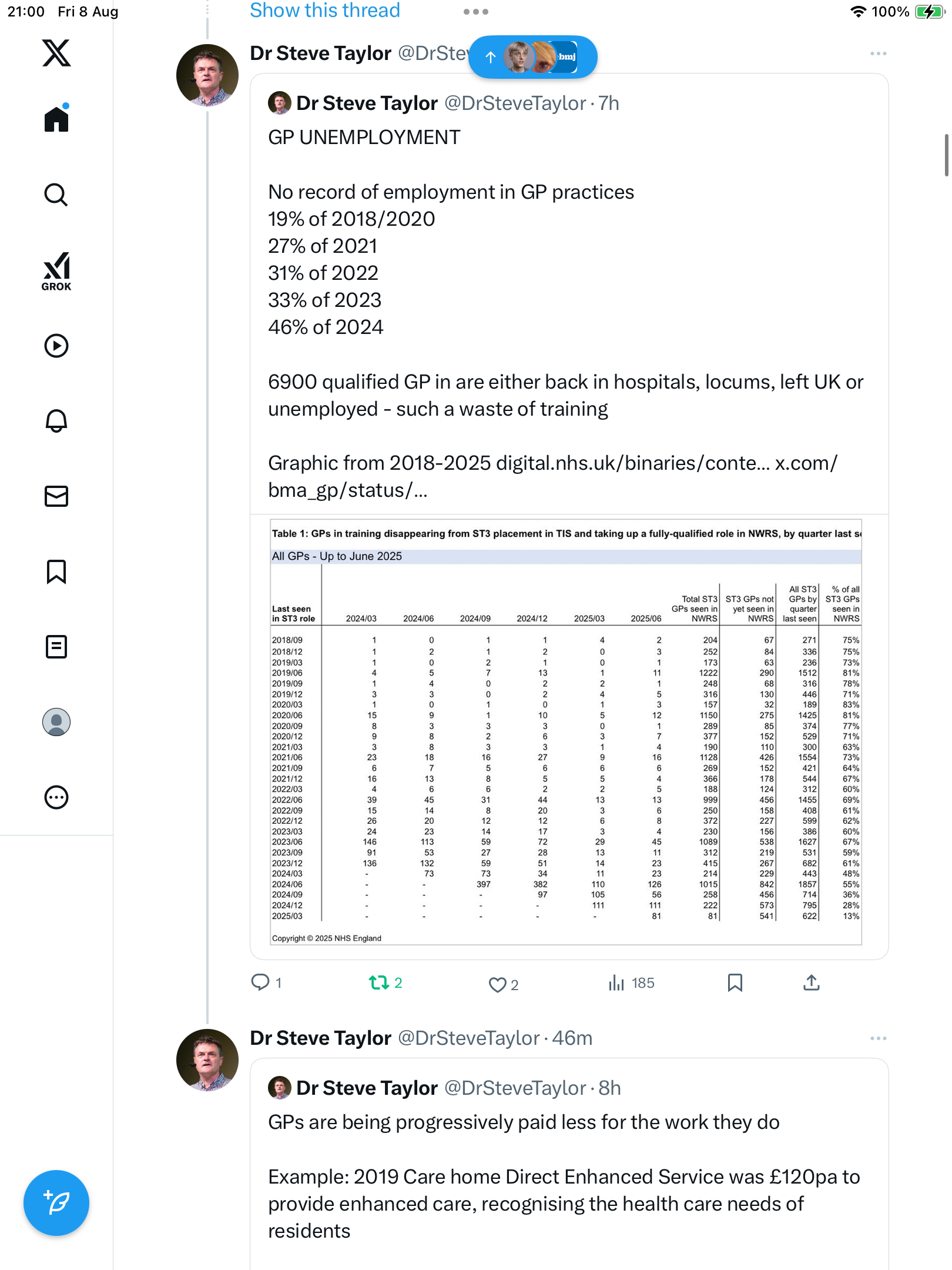Open Lists from the sidebar
952x1270 pixels.
tap(56, 647)
